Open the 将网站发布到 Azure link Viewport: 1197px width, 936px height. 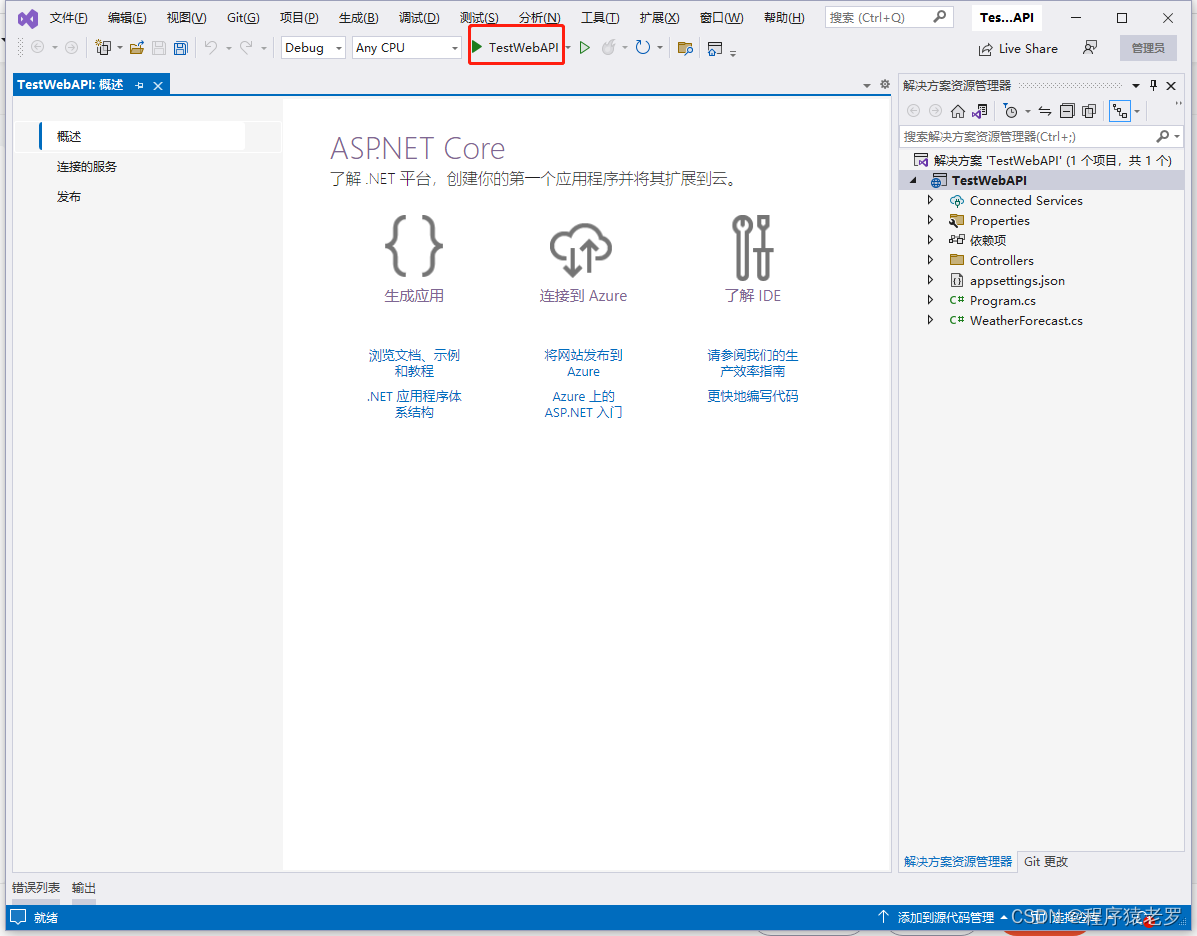(583, 363)
